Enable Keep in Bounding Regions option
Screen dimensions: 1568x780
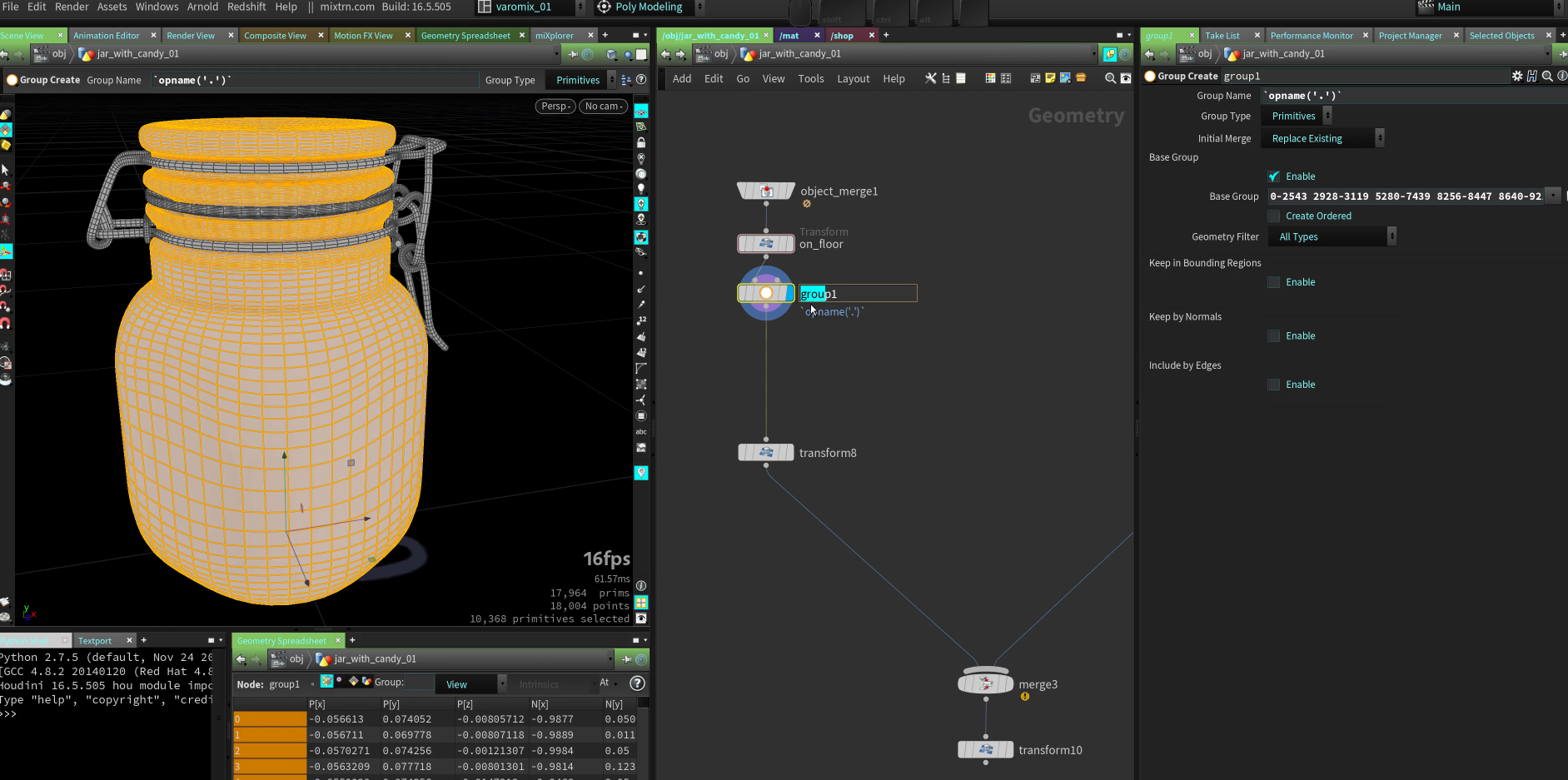click(x=1273, y=281)
